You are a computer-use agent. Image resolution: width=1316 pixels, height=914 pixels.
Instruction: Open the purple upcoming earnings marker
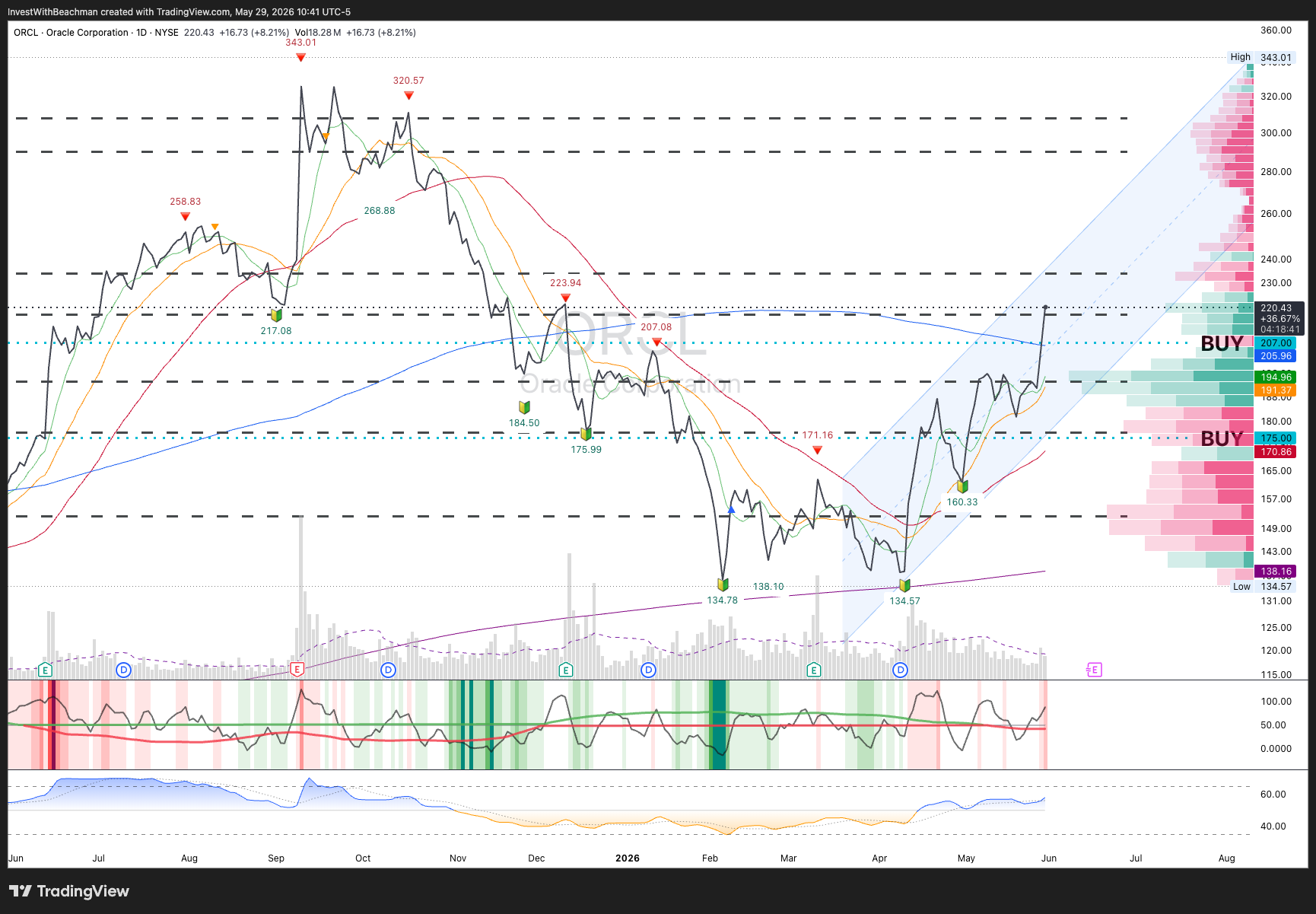[x=1094, y=670]
